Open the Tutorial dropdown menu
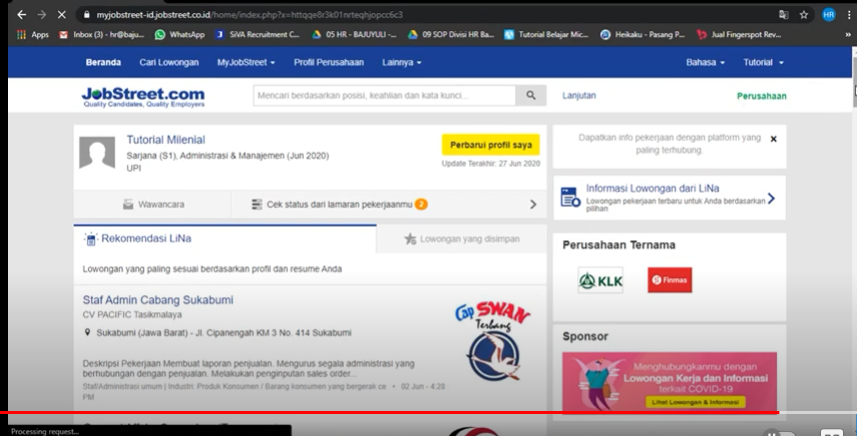Screen dimensions: 857x436 pos(763,62)
